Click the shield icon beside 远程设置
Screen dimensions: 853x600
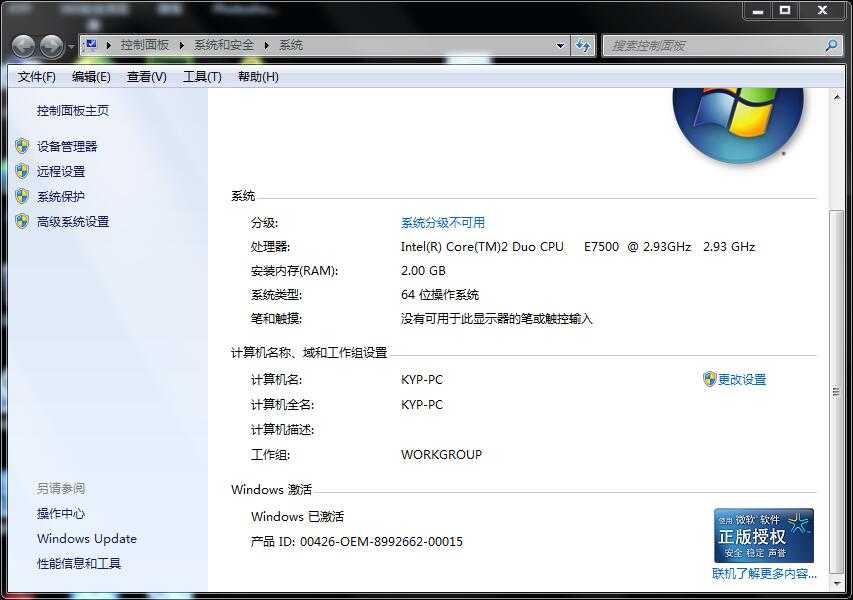22,171
